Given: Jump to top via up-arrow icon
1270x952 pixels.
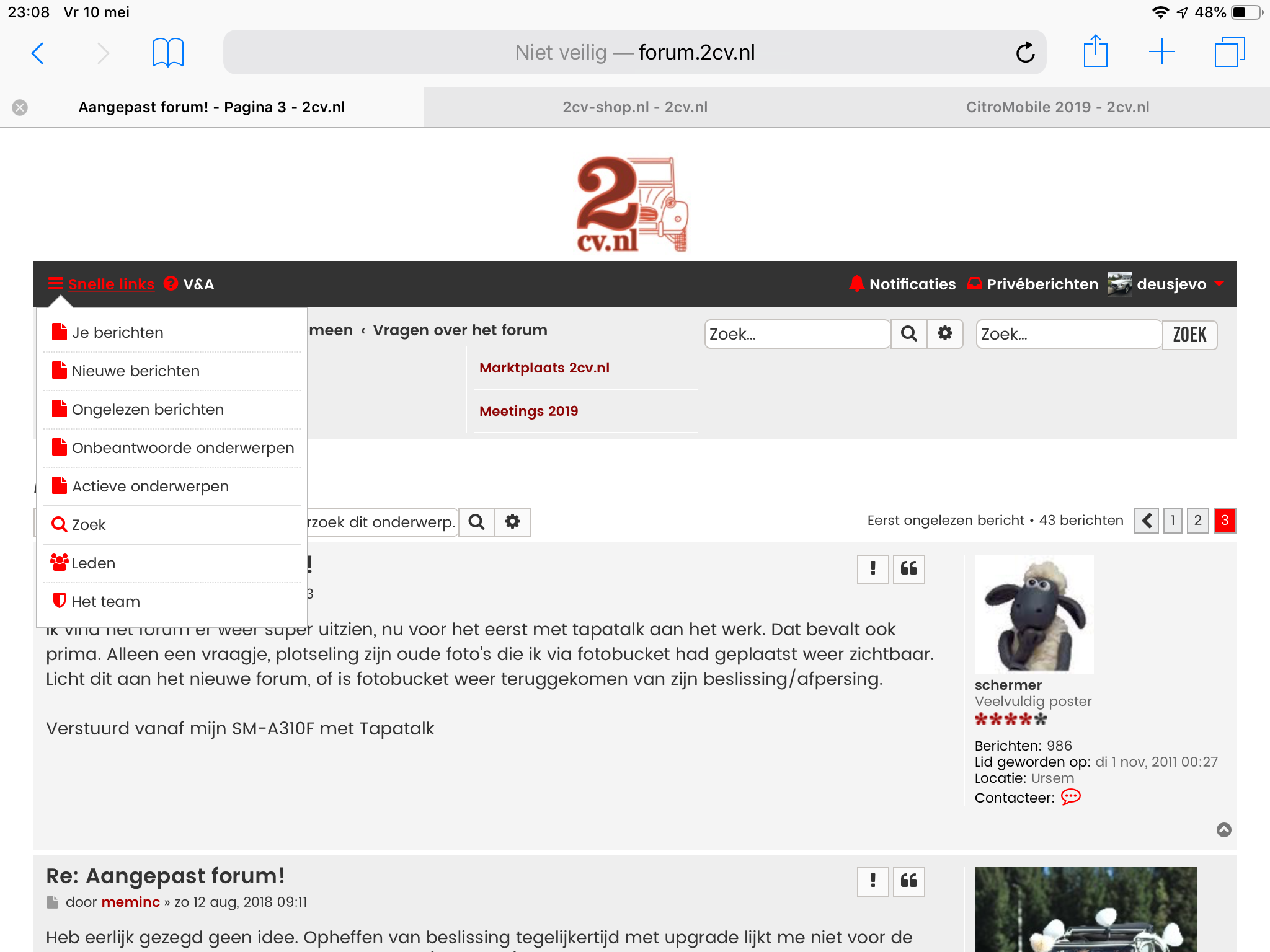Looking at the screenshot, I should [x=1224, y=830].
